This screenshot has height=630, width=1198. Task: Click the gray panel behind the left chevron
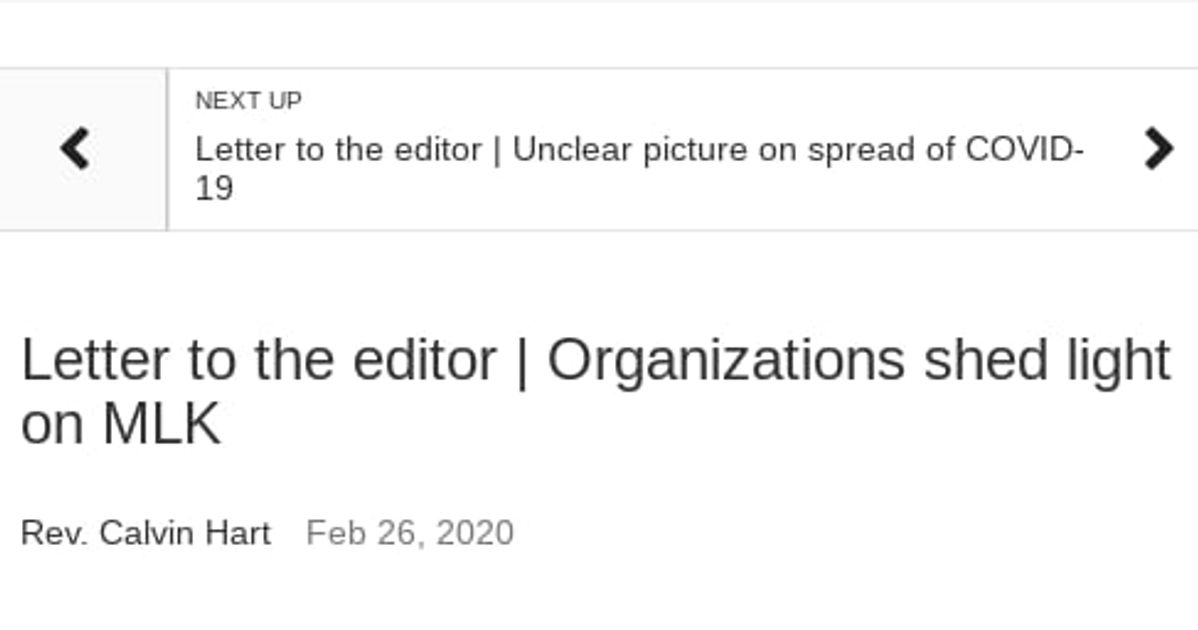(83, 149)
